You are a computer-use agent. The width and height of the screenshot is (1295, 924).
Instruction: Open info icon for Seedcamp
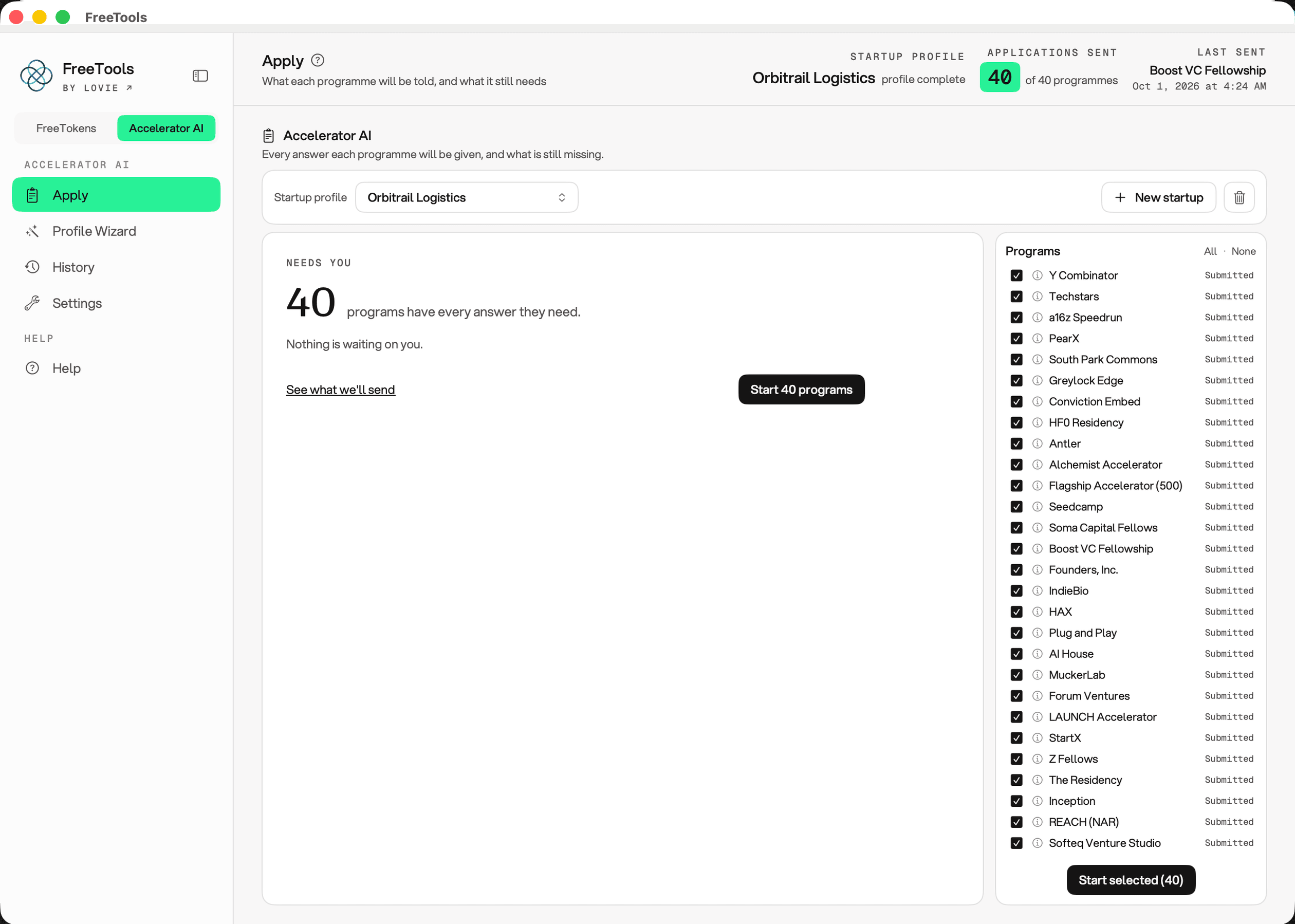pos(1037,507)
